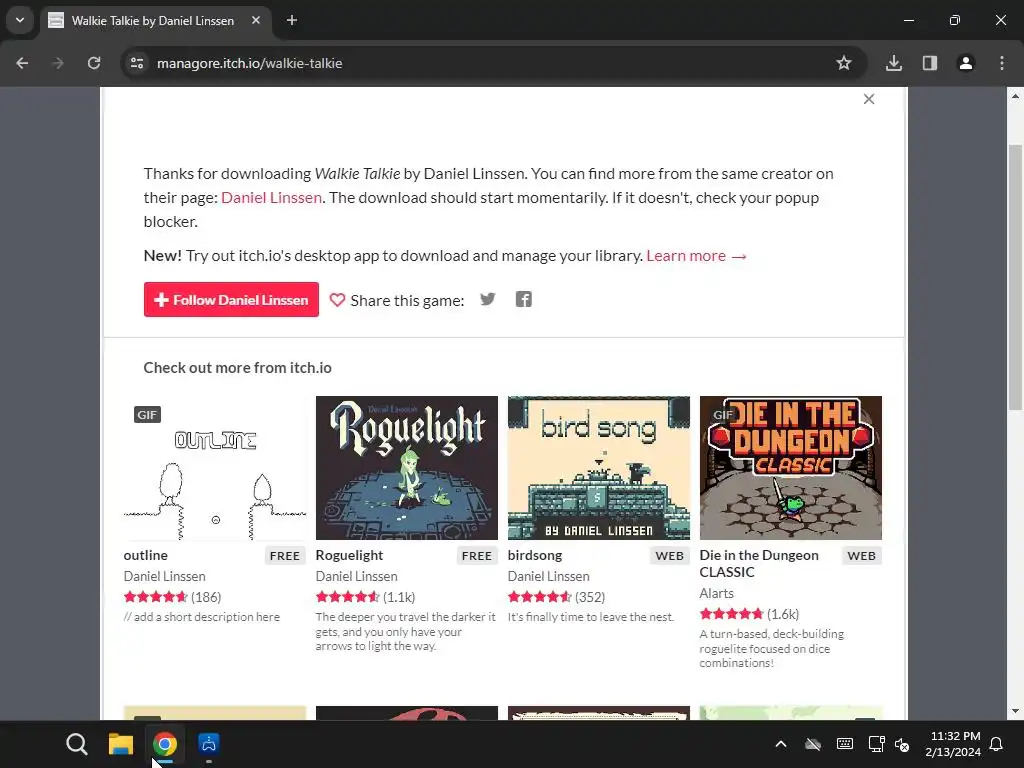Open the birdsong title link

(x=535, y=555)
